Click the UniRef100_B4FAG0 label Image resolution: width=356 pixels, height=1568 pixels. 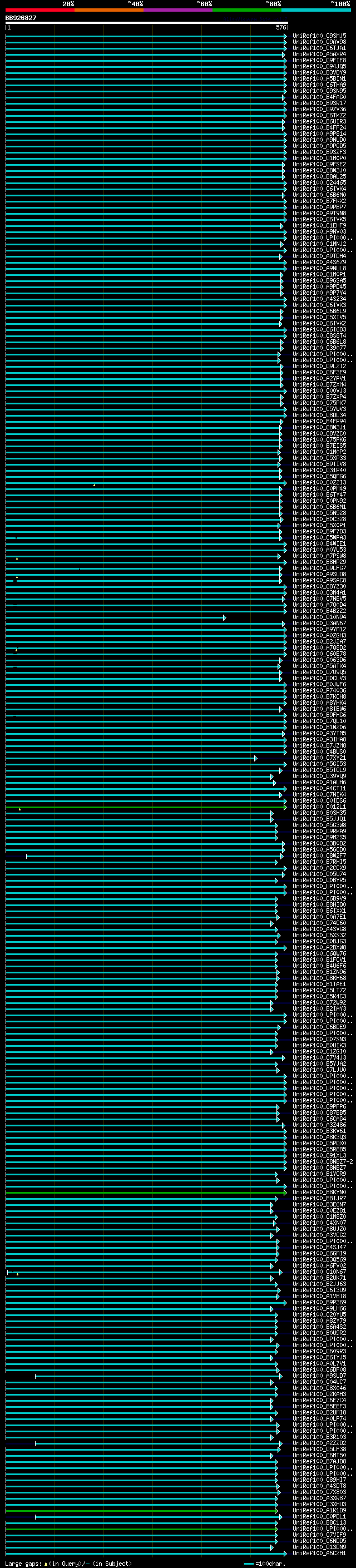319,97
